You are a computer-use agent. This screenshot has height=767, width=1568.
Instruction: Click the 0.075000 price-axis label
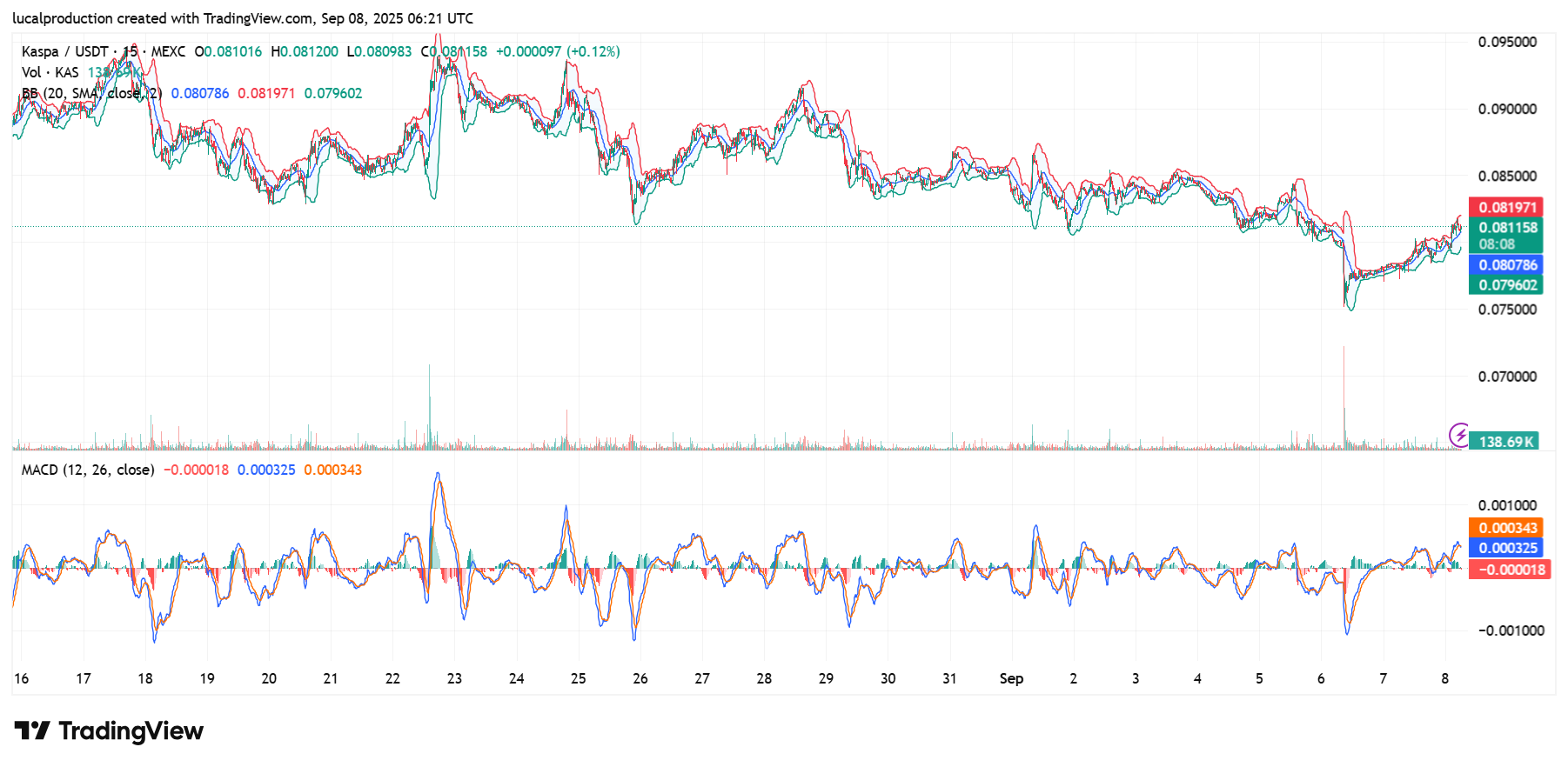[1507, 310]
